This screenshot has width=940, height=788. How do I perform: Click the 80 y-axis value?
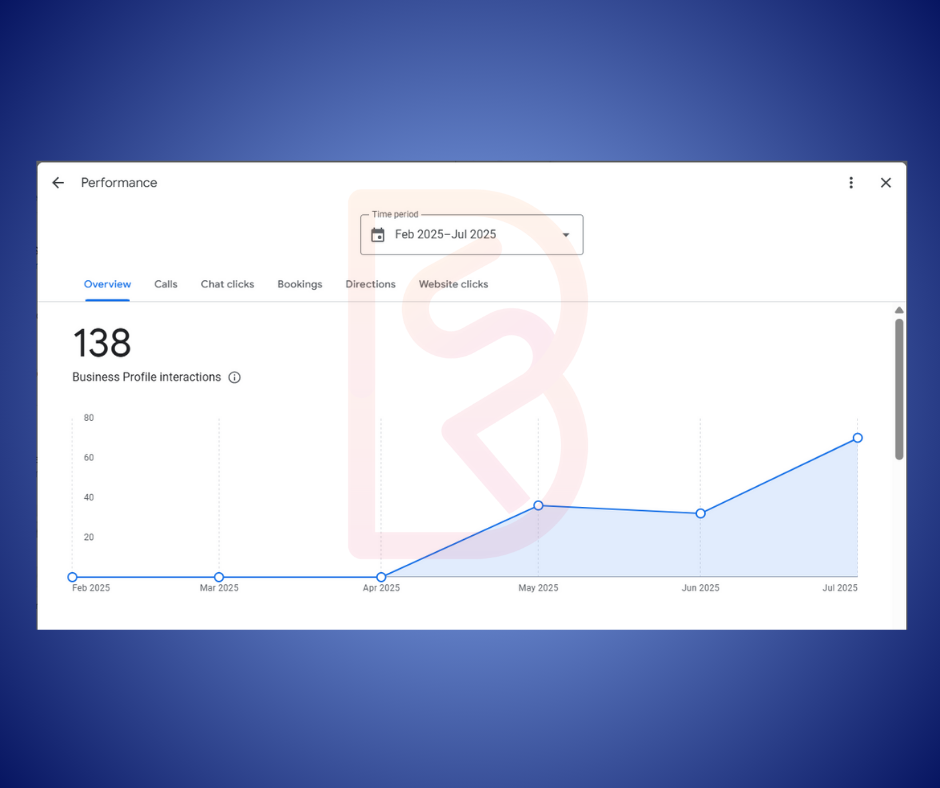[89, 418]
